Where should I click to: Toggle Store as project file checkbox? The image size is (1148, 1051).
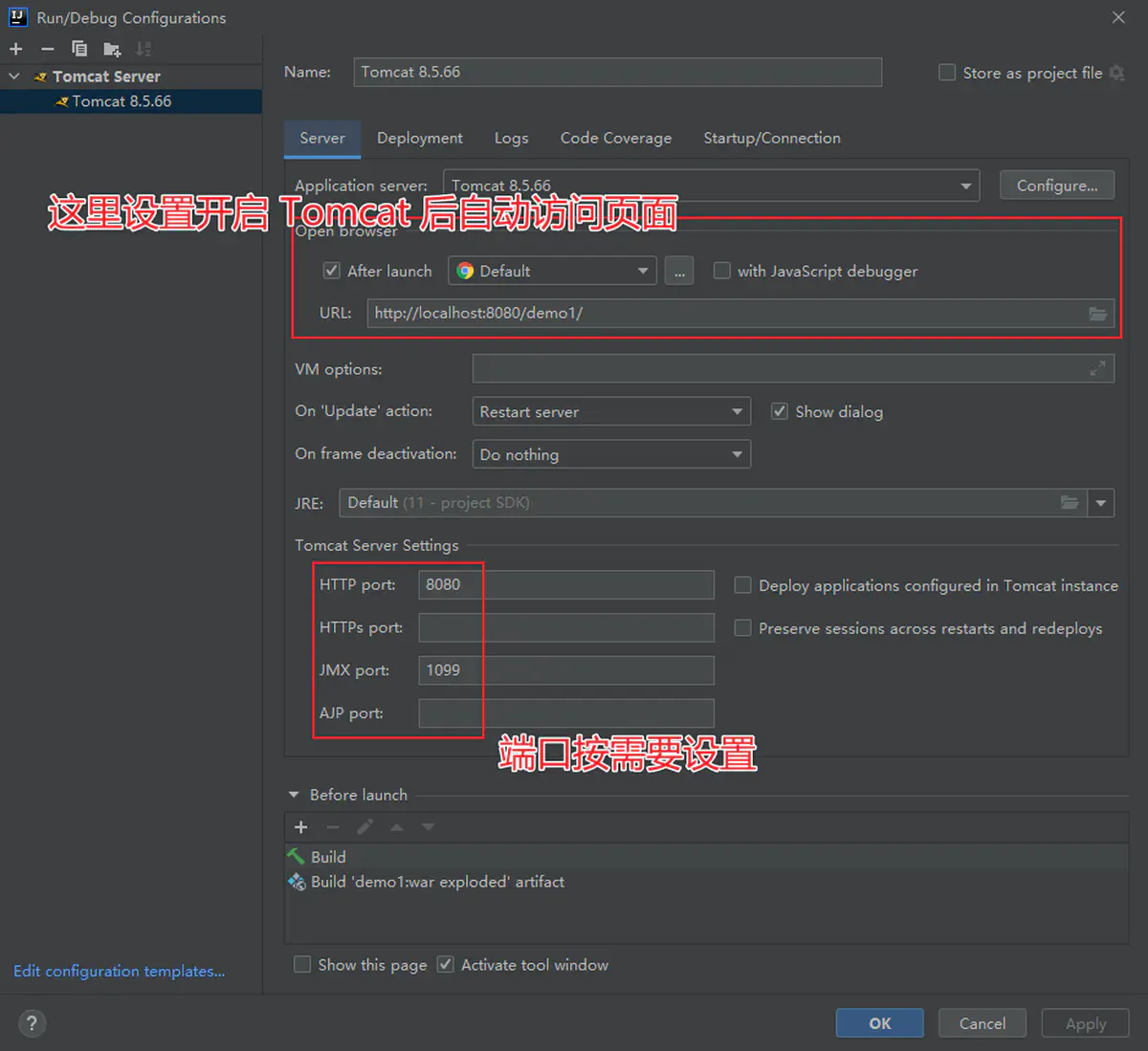pos(947,73)
